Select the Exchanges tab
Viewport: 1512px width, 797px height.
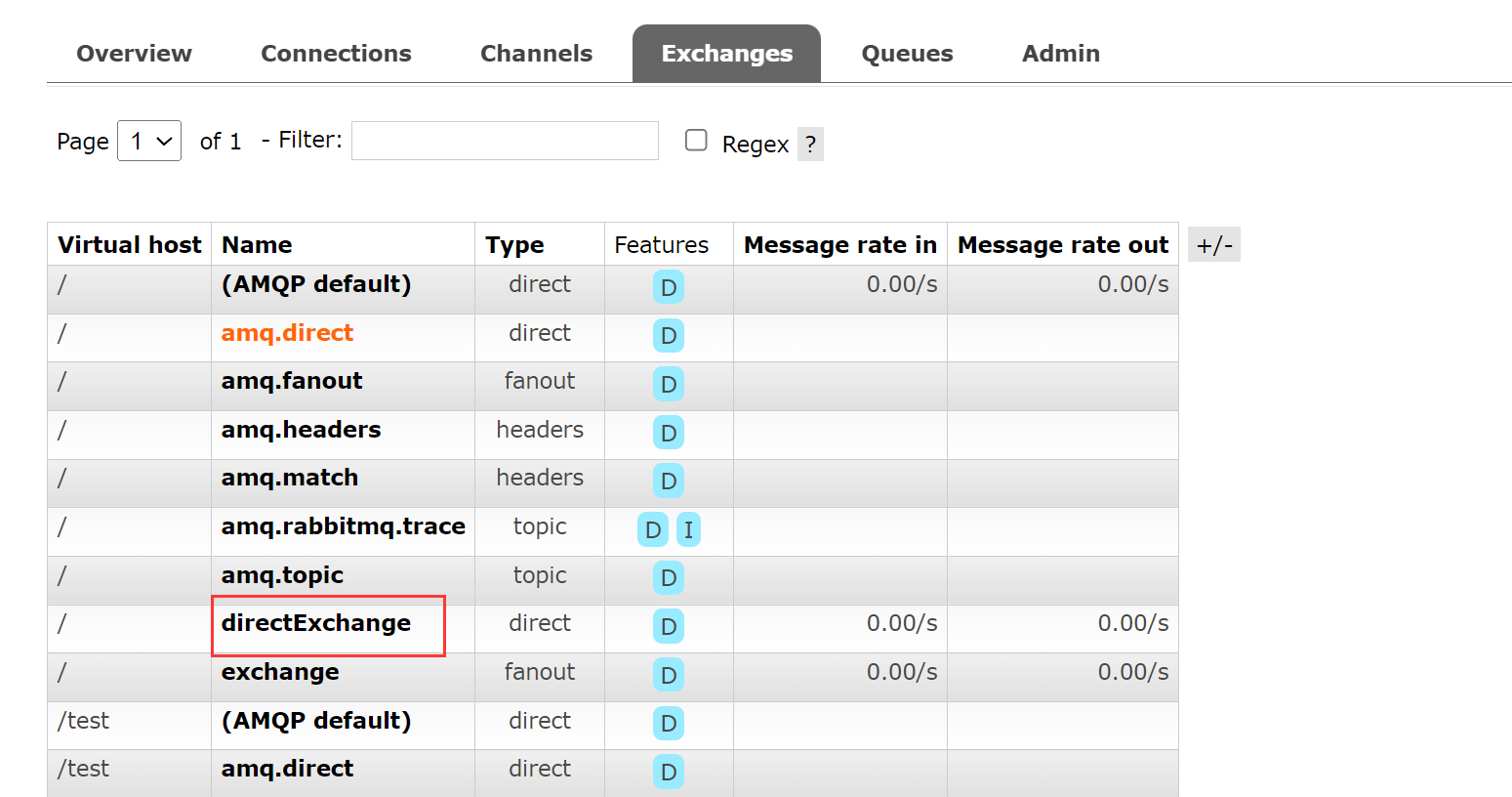(726, 54)
